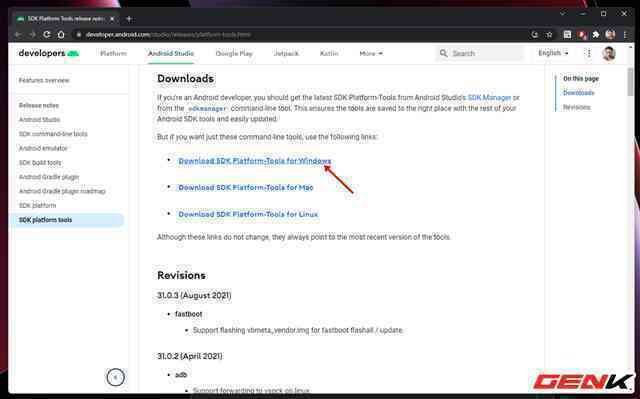
Task: Jump to Revisions in On this page
Action: pos(577,107)
